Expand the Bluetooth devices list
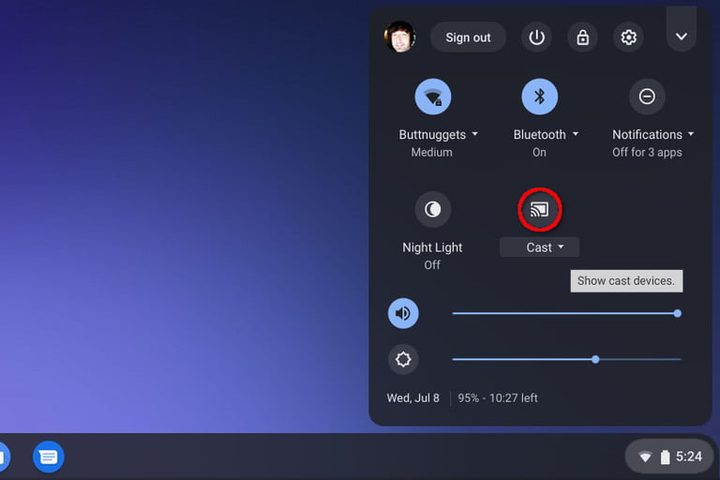The image size is (720, 480). click(x=546, y=135)
